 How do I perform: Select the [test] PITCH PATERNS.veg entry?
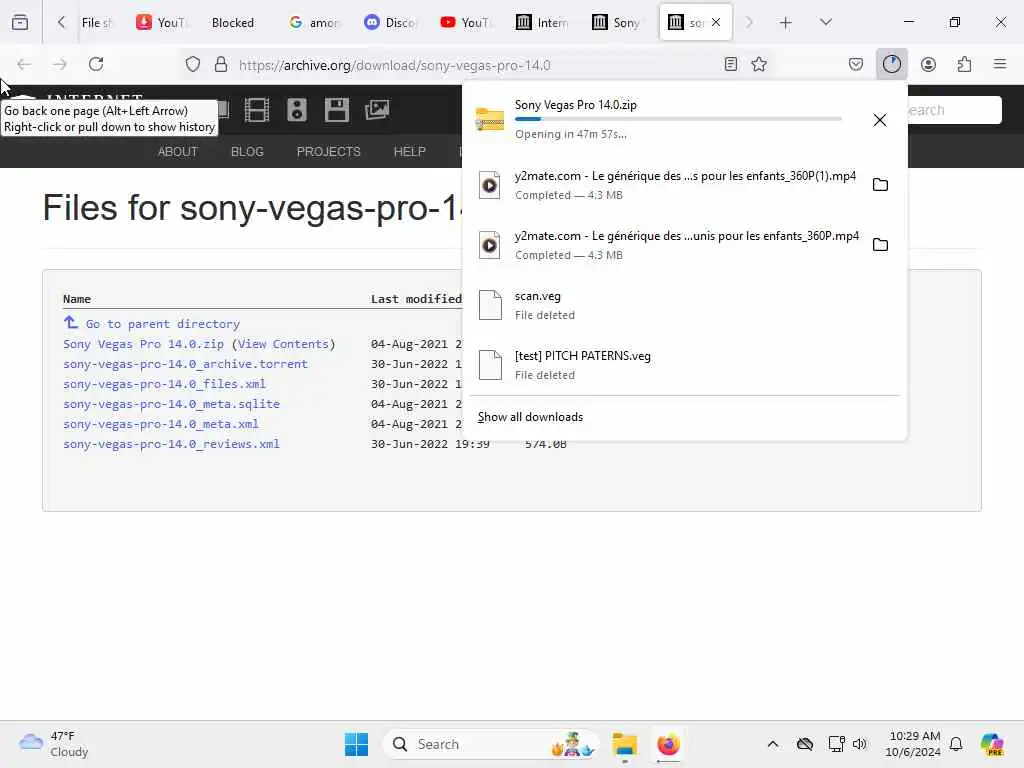click(x=684, y=365)
